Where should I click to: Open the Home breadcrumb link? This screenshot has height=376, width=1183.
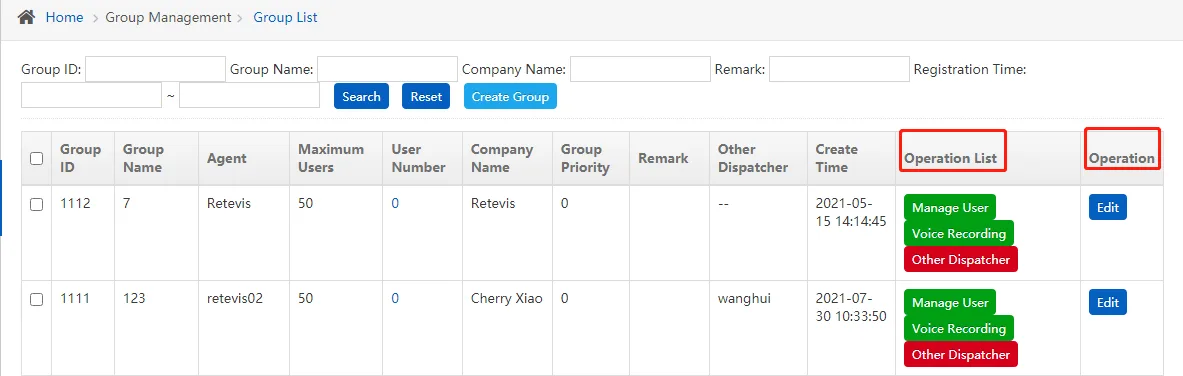[x=64, y=17]
